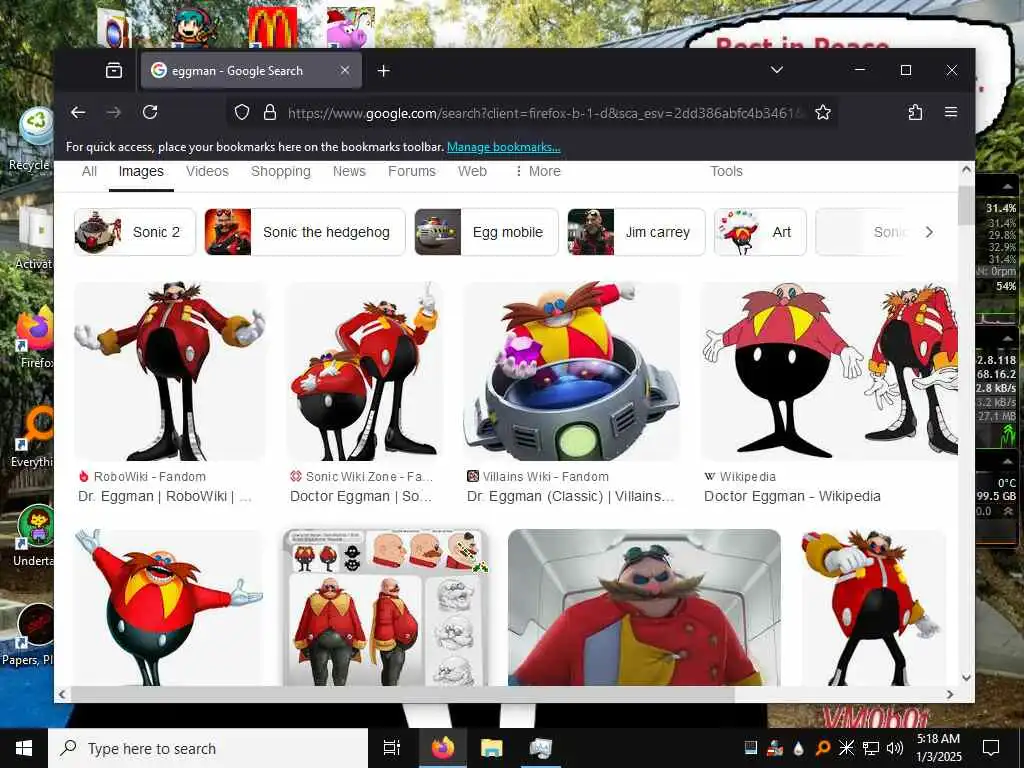The width and height of the screenshot is (1024, 768).
Task: Open the Firefox extensions menu
Action: (x=915, y=112)
